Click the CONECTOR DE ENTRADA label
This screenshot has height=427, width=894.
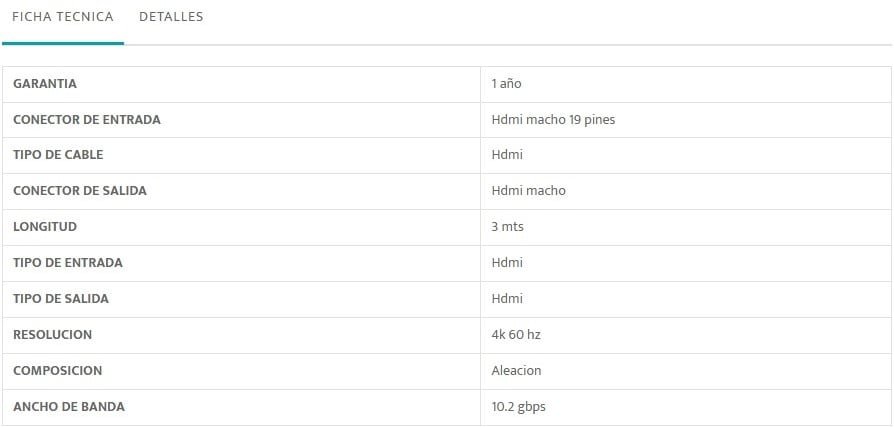(x=87, y=120)
